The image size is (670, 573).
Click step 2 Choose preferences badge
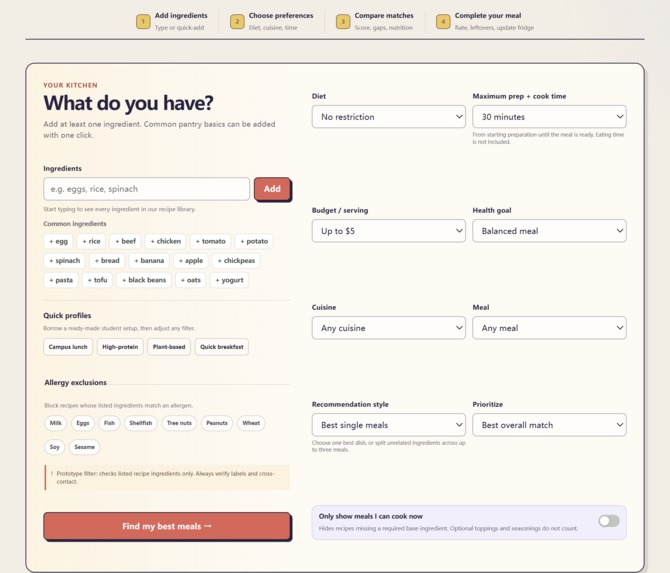(x=237, y=21)
